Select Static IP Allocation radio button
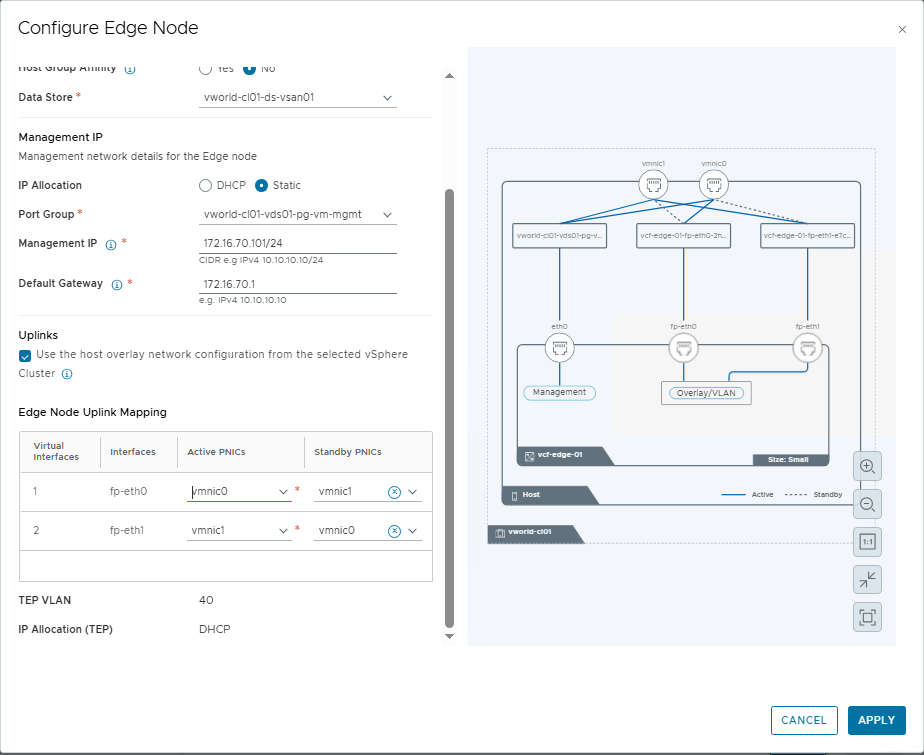Viewport: 924px width, 755px height. (262, 185)
